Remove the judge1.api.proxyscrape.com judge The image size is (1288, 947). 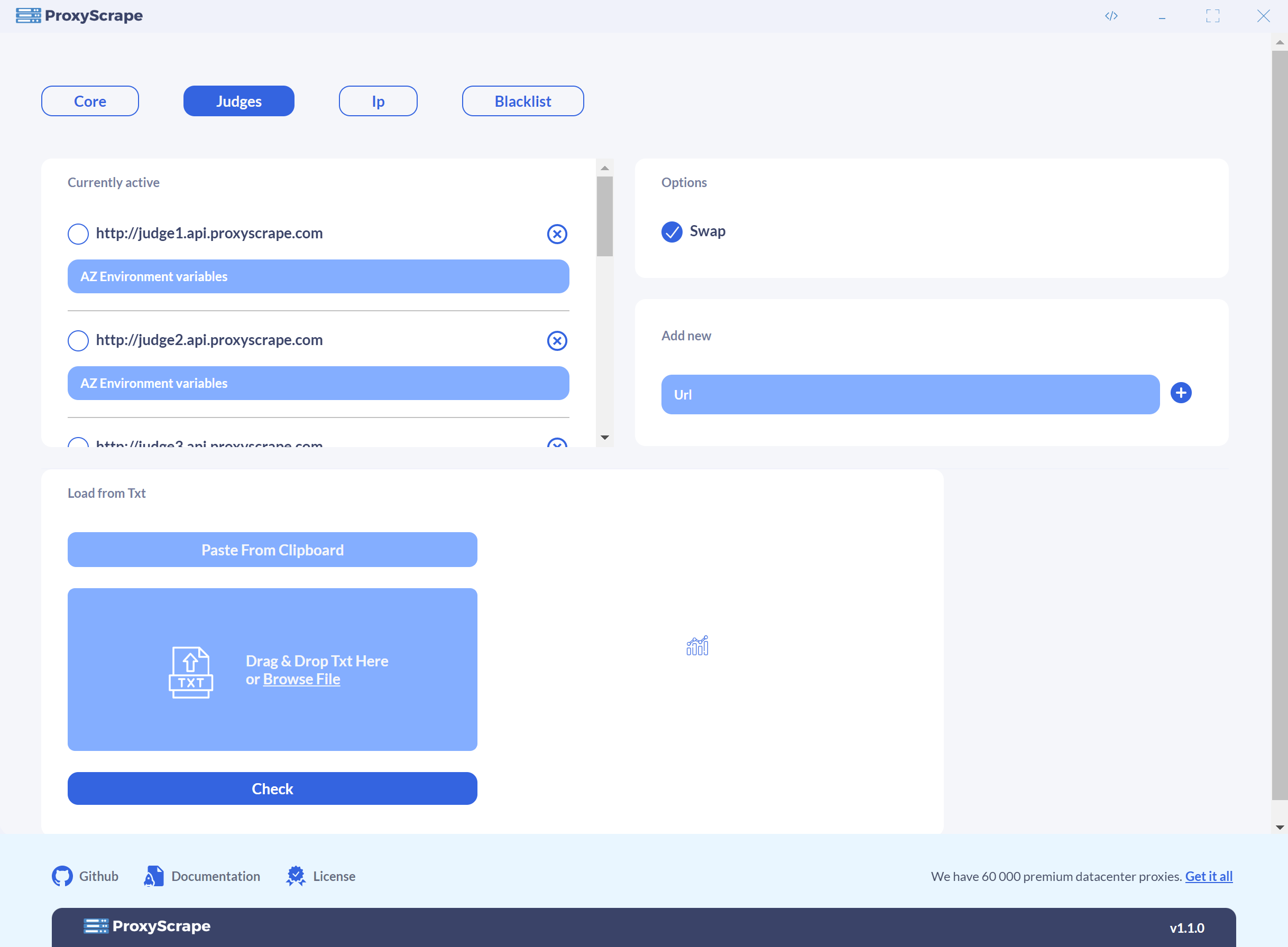(557, 234)
